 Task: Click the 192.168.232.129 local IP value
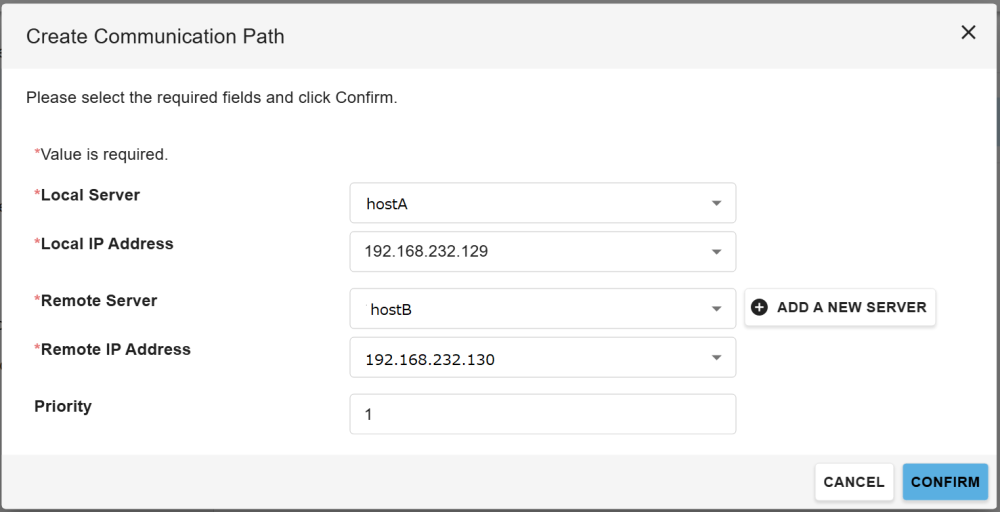[426, 252]
